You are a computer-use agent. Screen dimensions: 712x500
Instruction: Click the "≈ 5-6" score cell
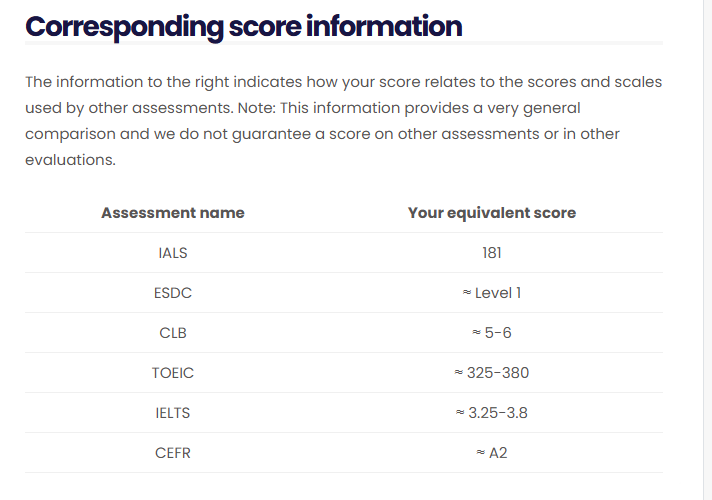click(492, 333)
